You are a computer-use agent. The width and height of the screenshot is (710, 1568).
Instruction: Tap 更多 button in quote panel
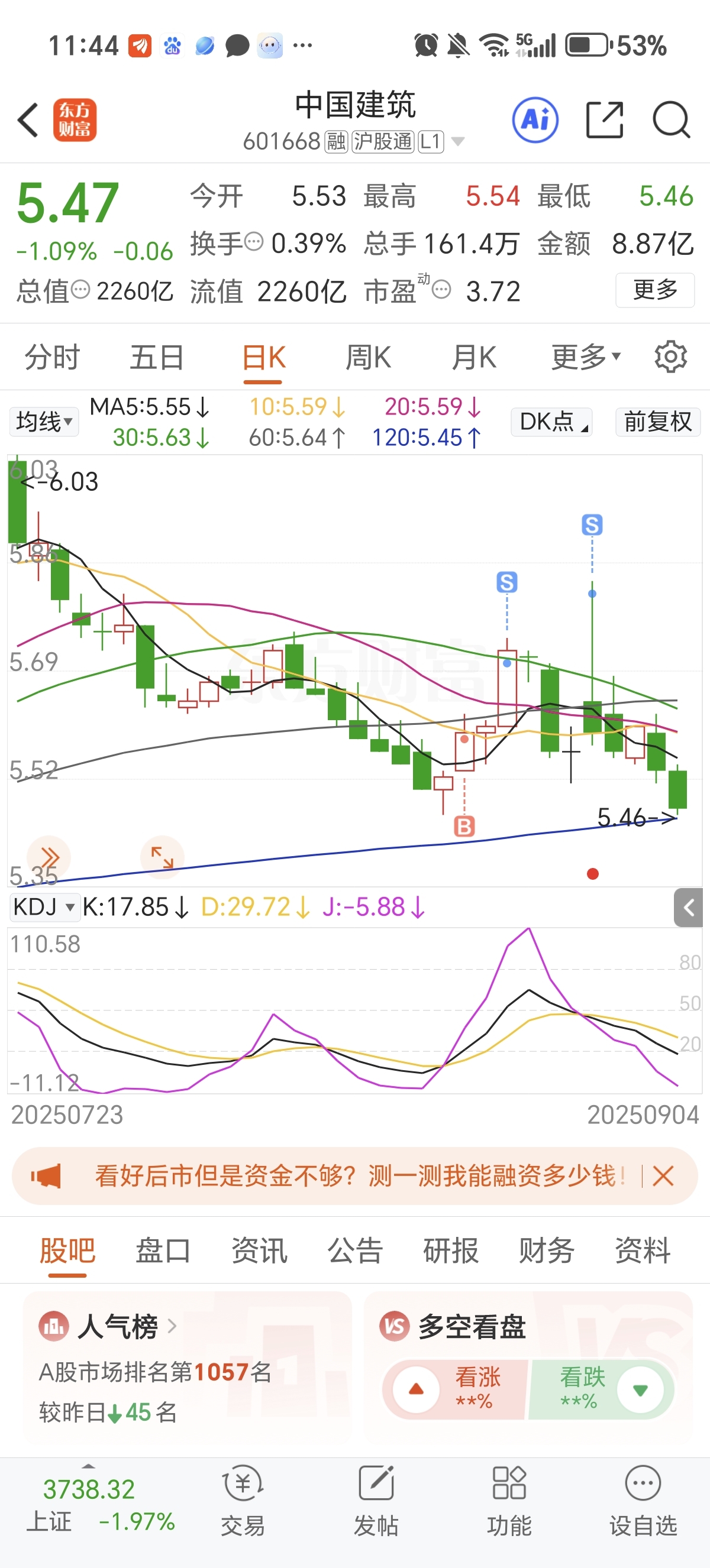pos(655,290)
